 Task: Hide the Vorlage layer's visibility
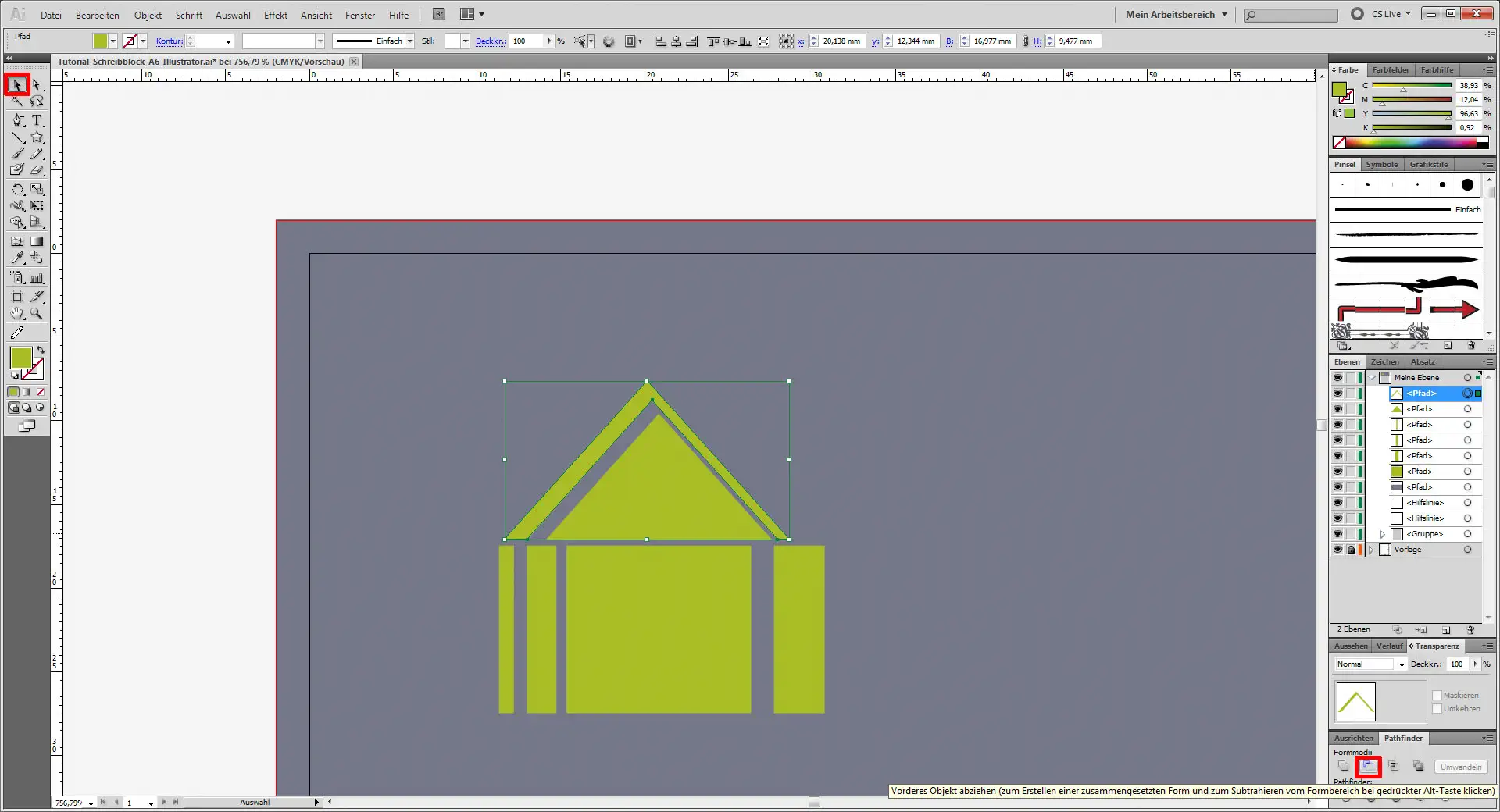[x=1337, y=549]
